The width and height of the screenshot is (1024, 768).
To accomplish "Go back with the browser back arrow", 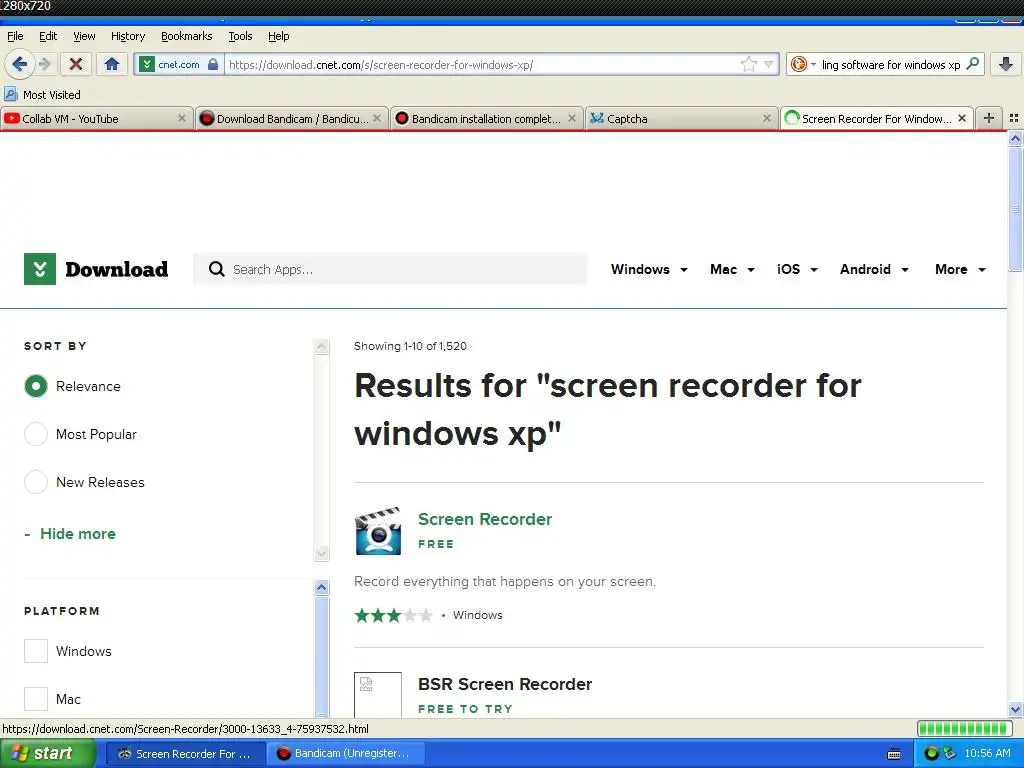I will 19,64.
